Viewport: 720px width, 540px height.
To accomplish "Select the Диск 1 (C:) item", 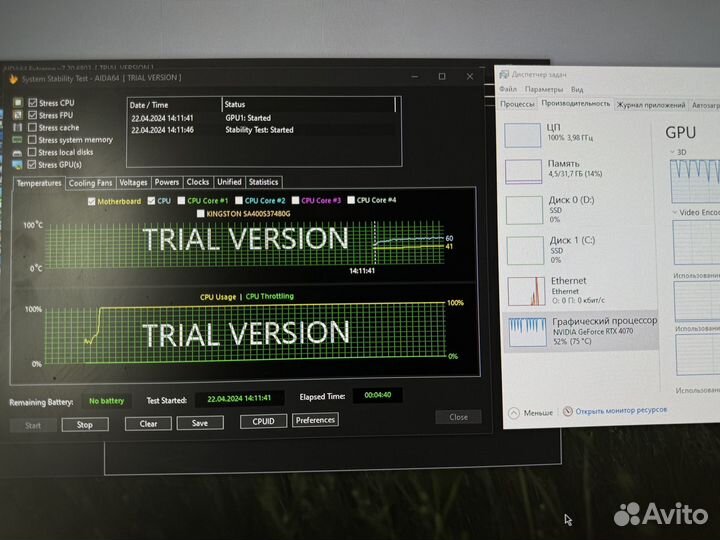I will tap(581, 250).
